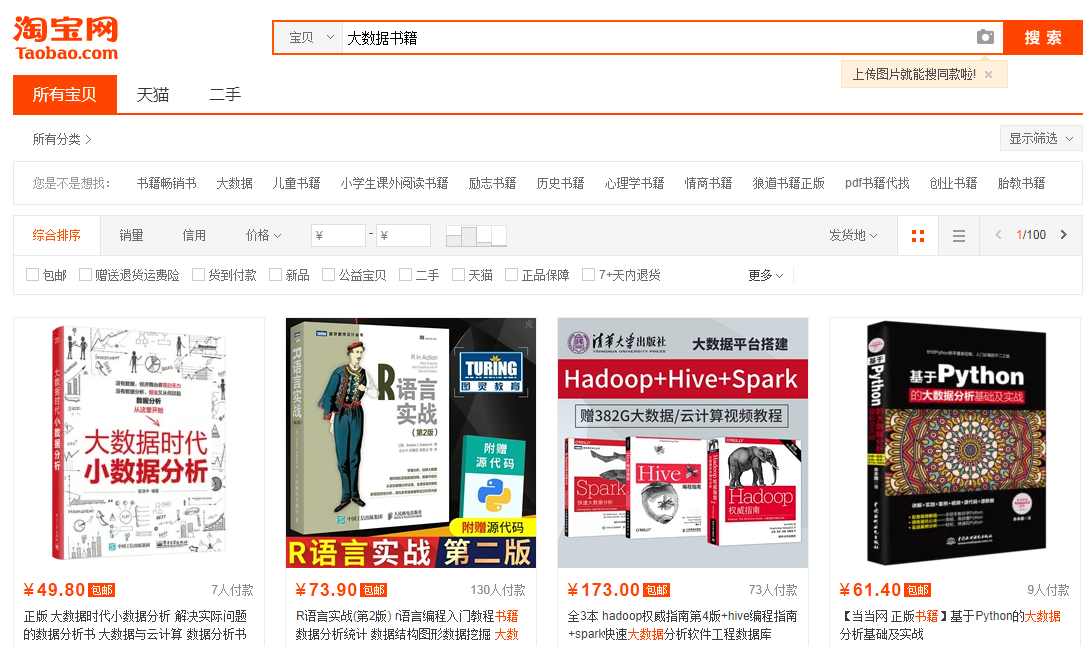1084x646 pixels.
Task: Select the 二手 tab
Action: point(225,95)
